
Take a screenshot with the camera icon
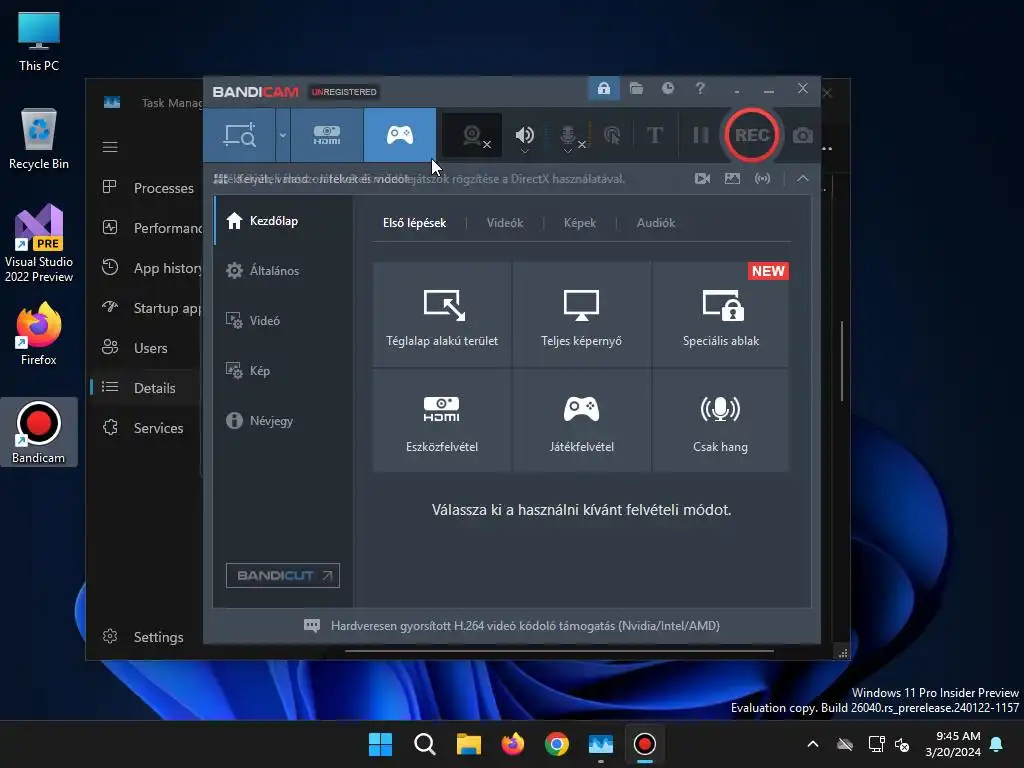(x=803, y=135)
